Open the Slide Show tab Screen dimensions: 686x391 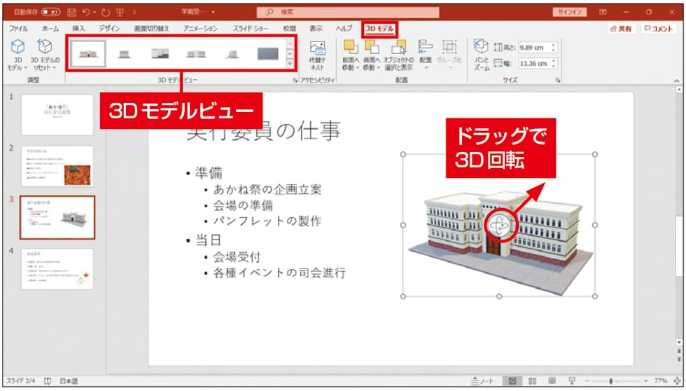pyautogui.click(x=250, y=28)
